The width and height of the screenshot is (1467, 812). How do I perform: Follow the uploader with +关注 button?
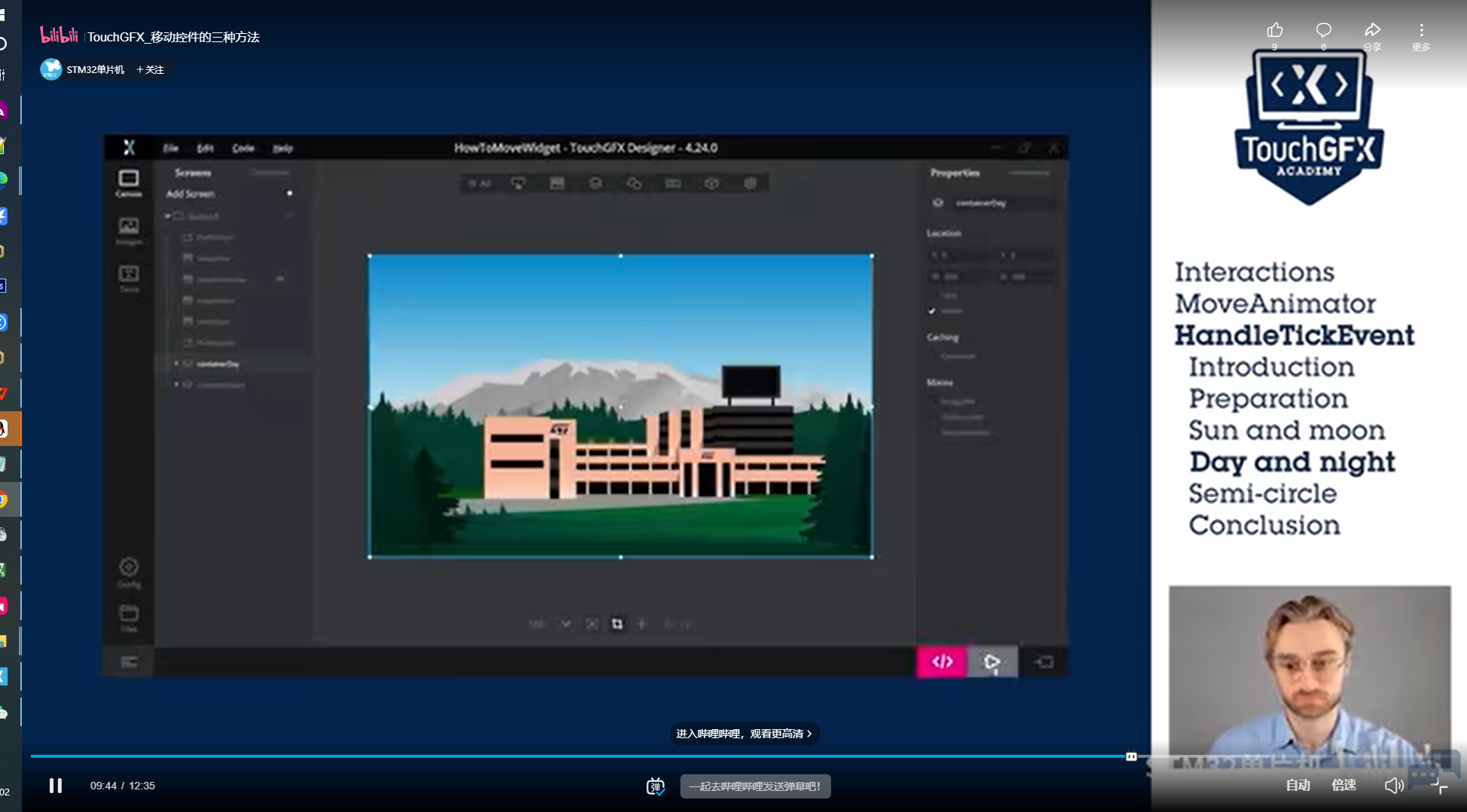click(150, 69)
